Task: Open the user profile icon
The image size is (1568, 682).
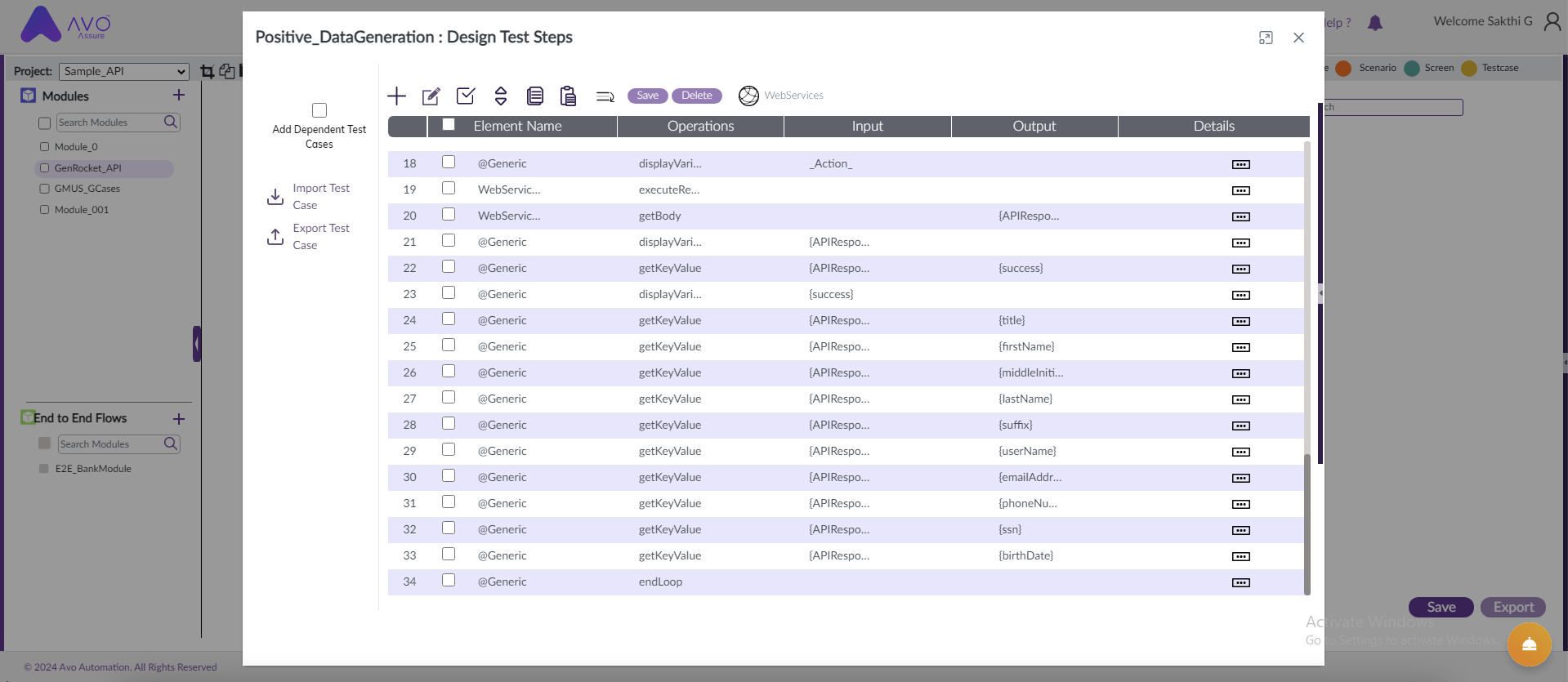Action: tap(1552, 22)
